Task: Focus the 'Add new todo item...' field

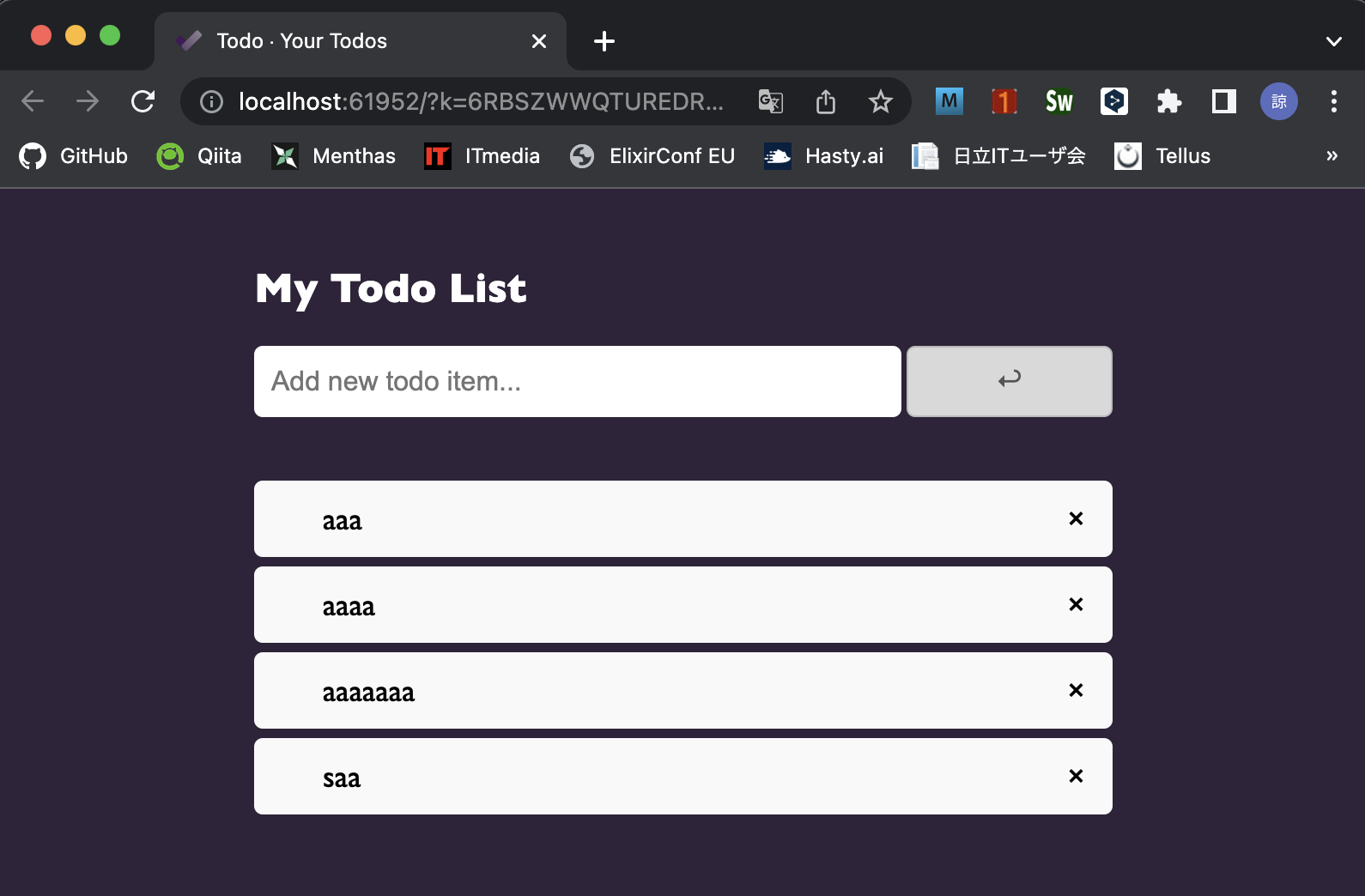Action: (578, 381)
